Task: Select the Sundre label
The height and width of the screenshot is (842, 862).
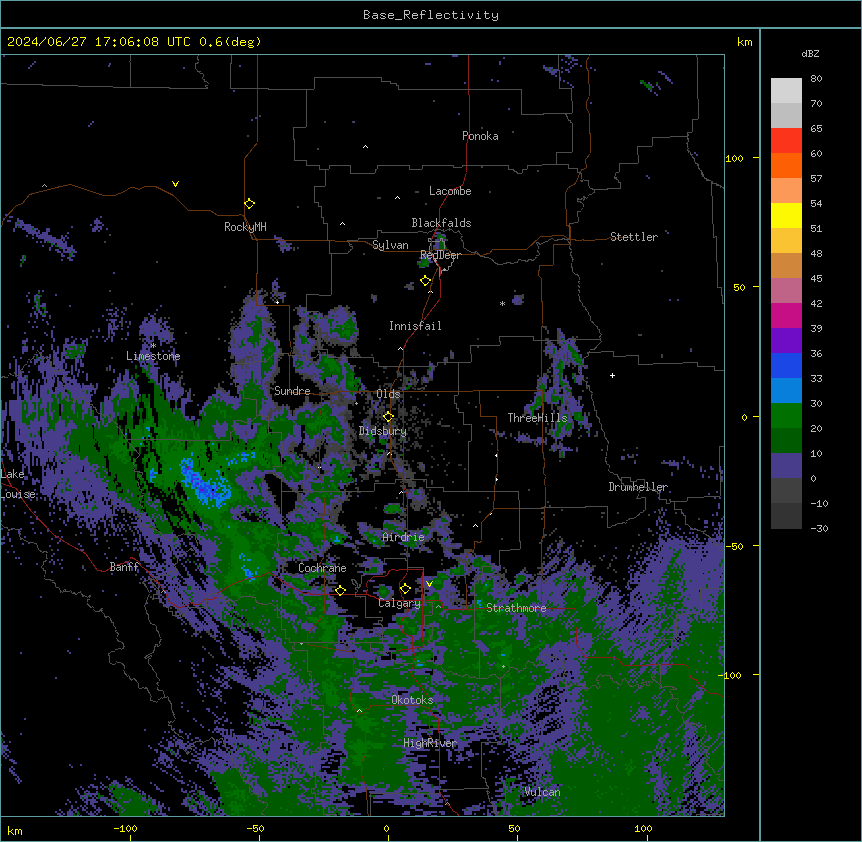Action: [x=292, y=391]
